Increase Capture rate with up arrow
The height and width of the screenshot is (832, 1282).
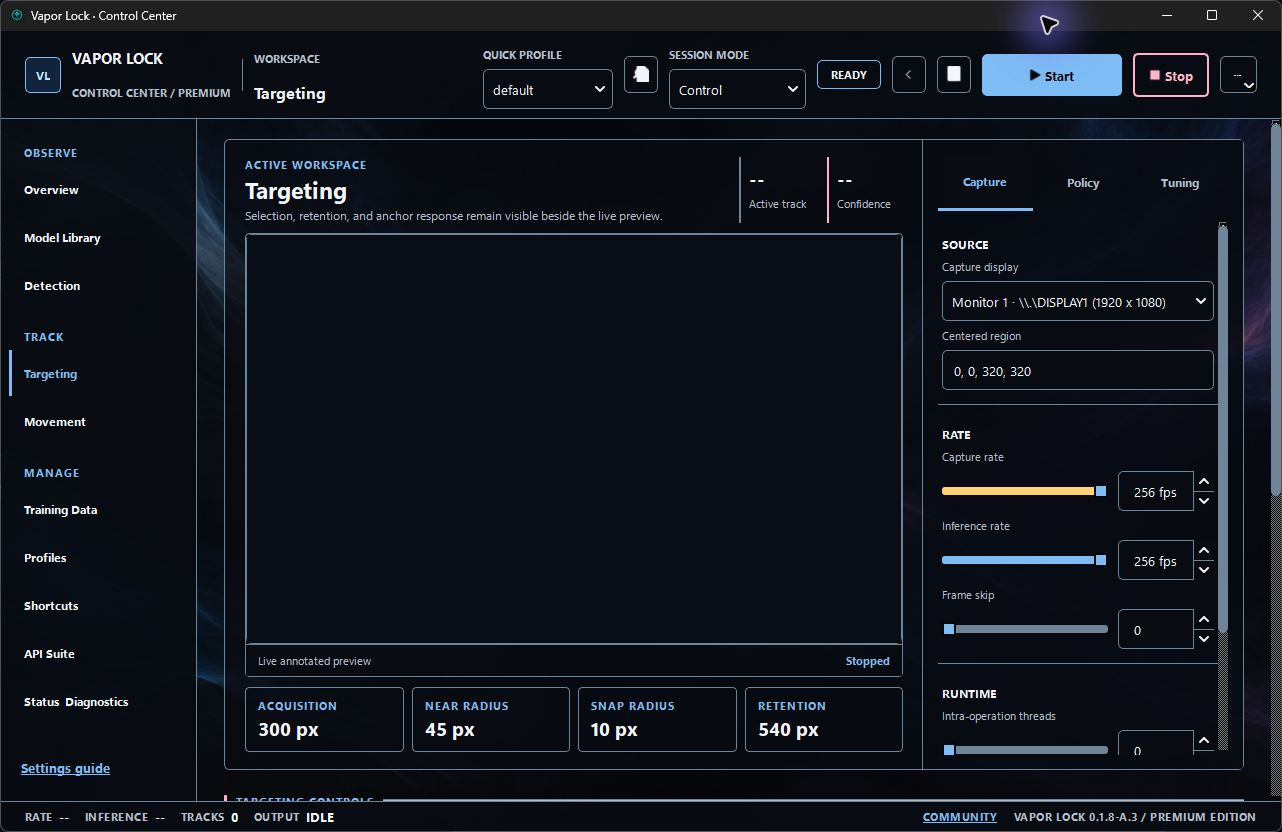pos(1204,482)
